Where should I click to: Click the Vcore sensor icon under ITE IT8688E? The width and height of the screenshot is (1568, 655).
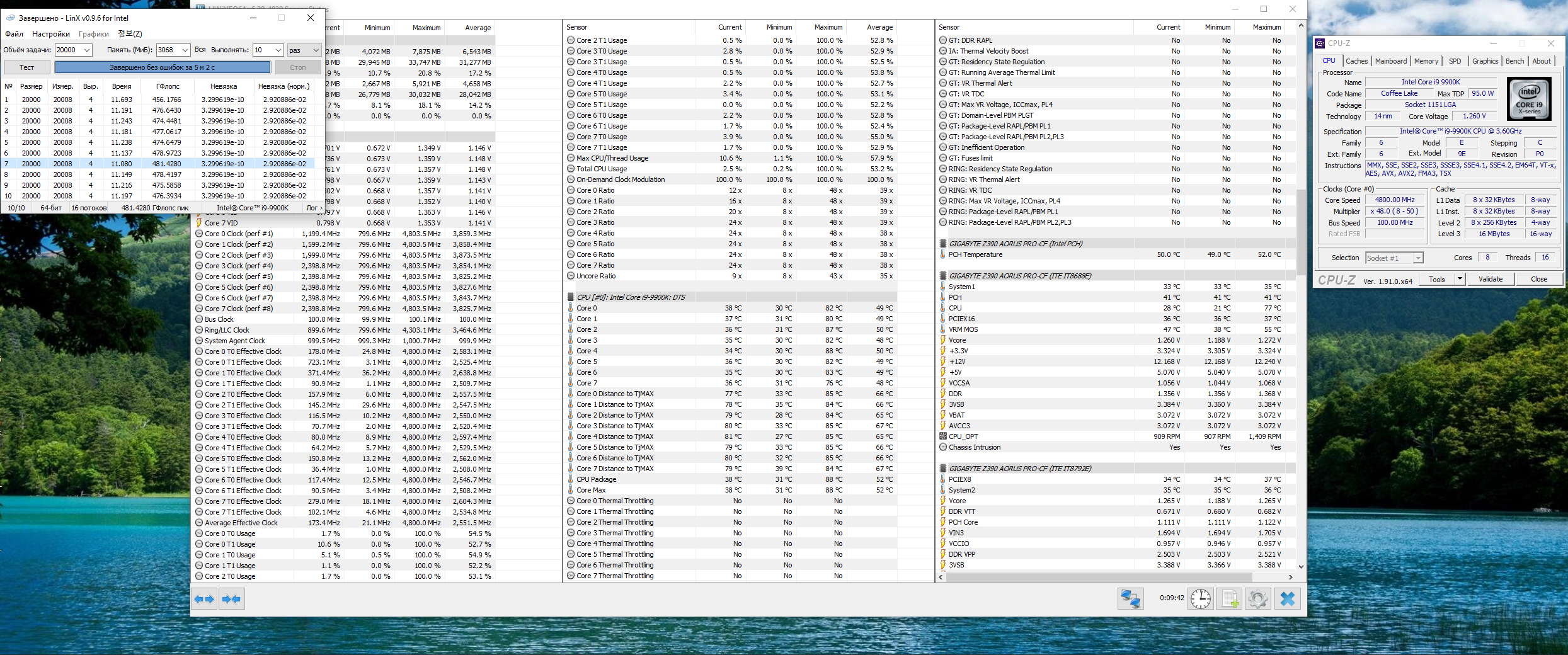tap(943, 340)
